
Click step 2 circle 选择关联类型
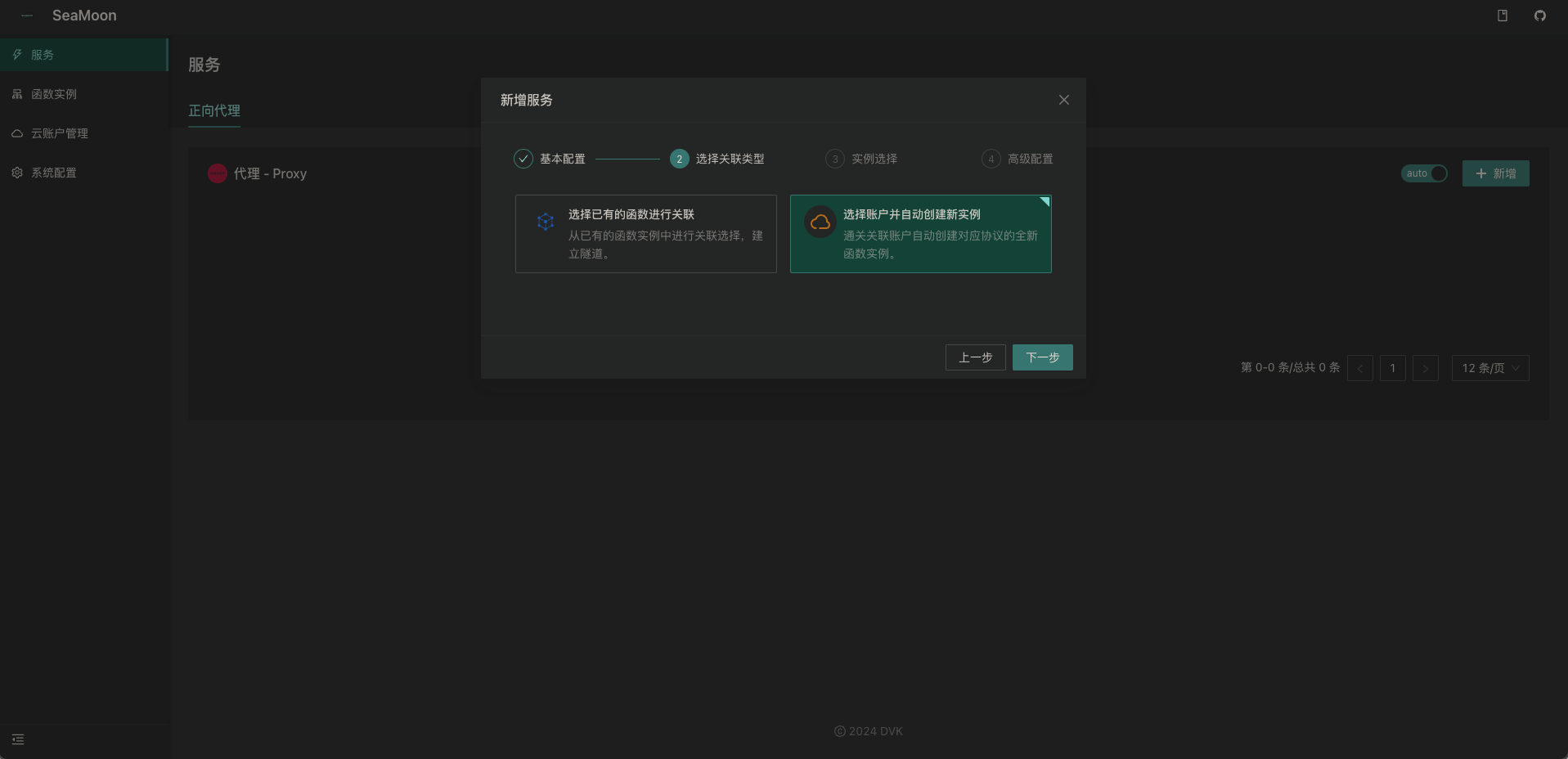pos(680,159)
